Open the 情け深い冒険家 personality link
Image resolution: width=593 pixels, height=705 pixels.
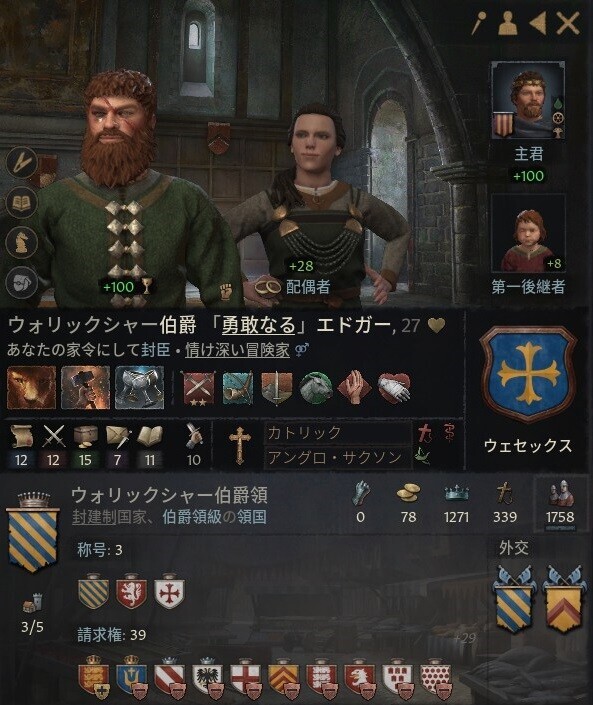click(x=237, y=350)
